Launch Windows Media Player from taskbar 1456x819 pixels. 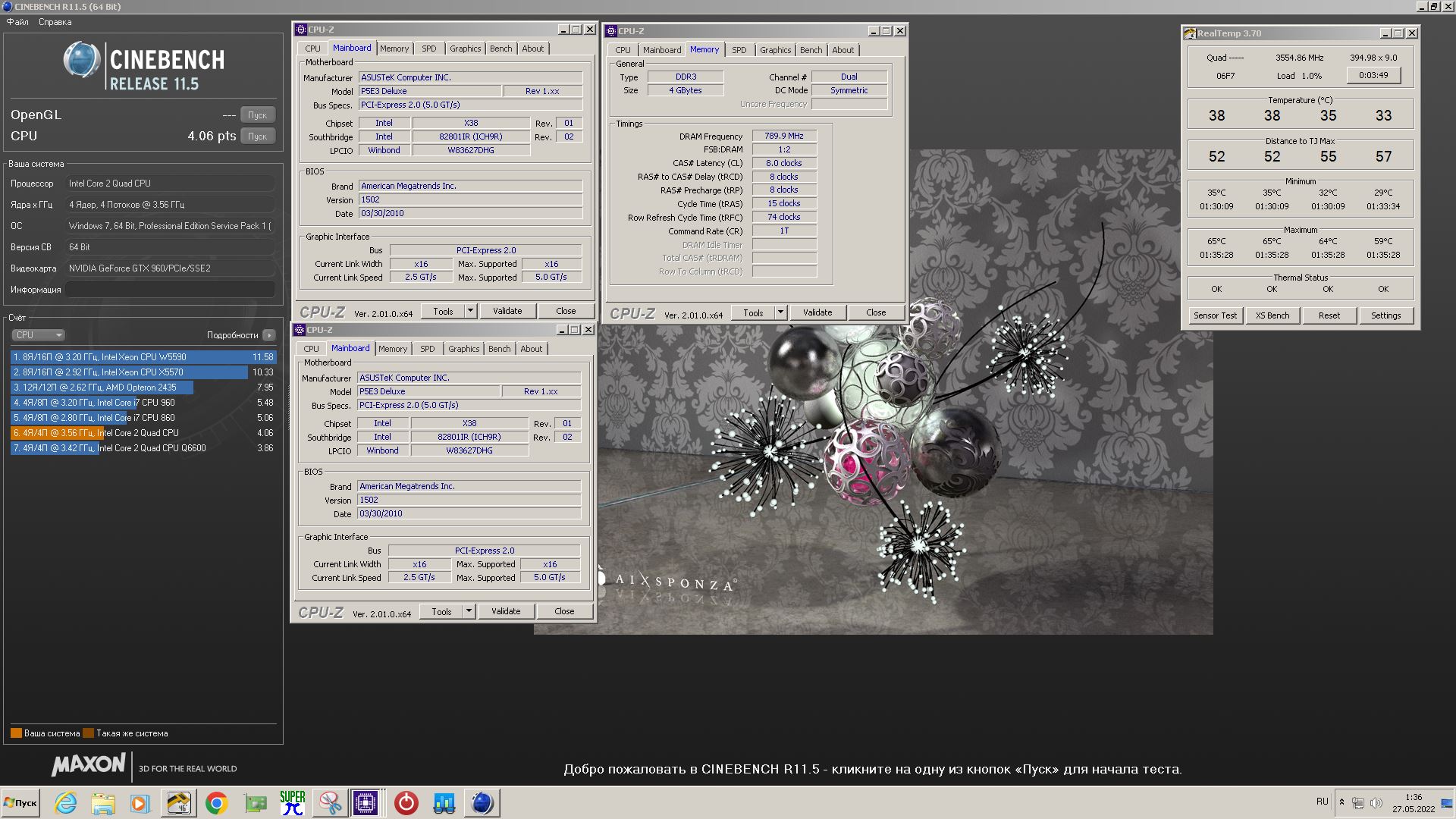click(x=140, y=803)
